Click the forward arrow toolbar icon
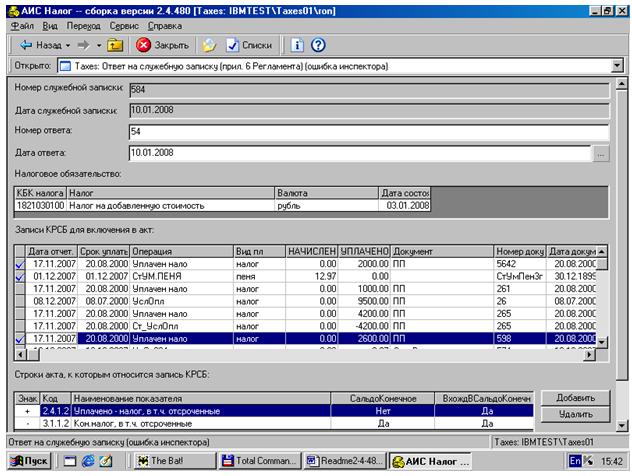Screen dimensions: 632x476 pyautogui.click(x=85, y=45)
